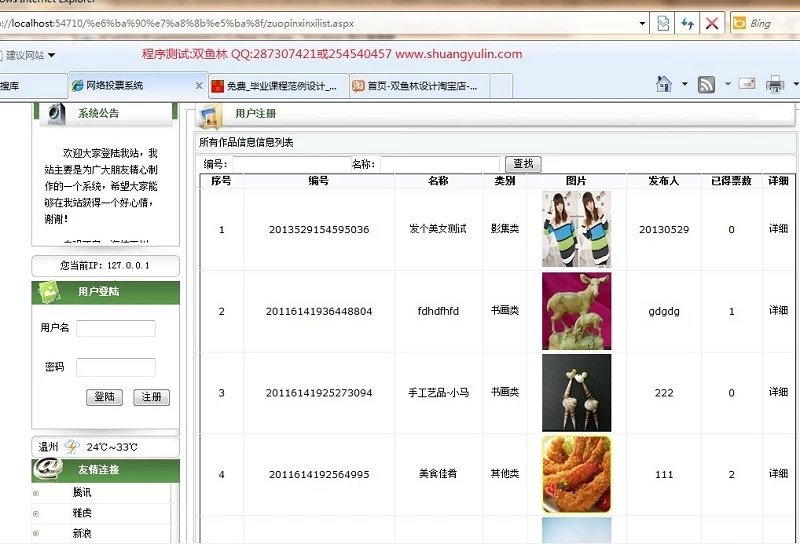Viewport: 800px width, 544px height.
Task: Click the fried shrimp food thumbnail
Action: tap(576, 475)
